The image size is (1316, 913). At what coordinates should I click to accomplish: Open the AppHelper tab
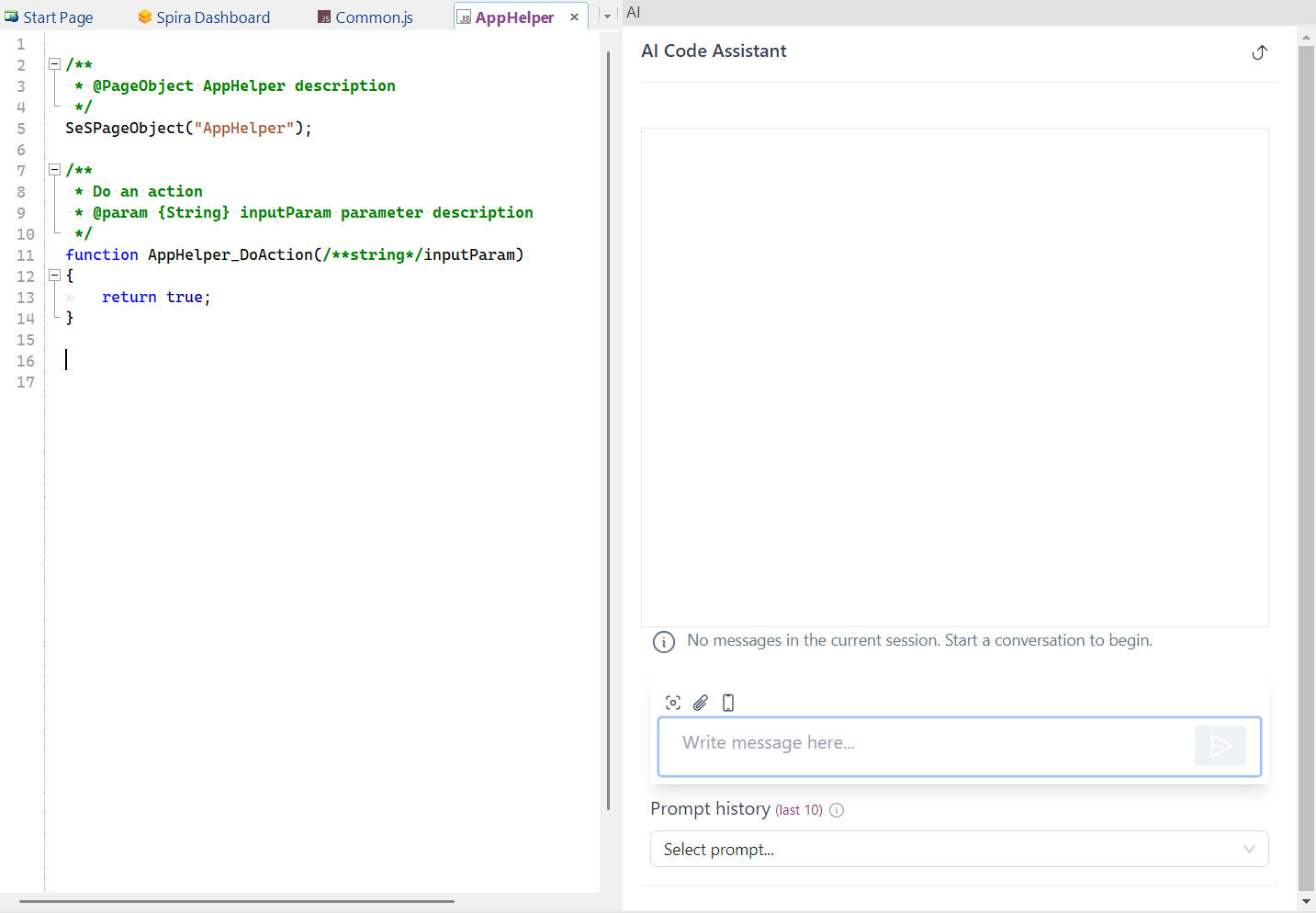514,16
